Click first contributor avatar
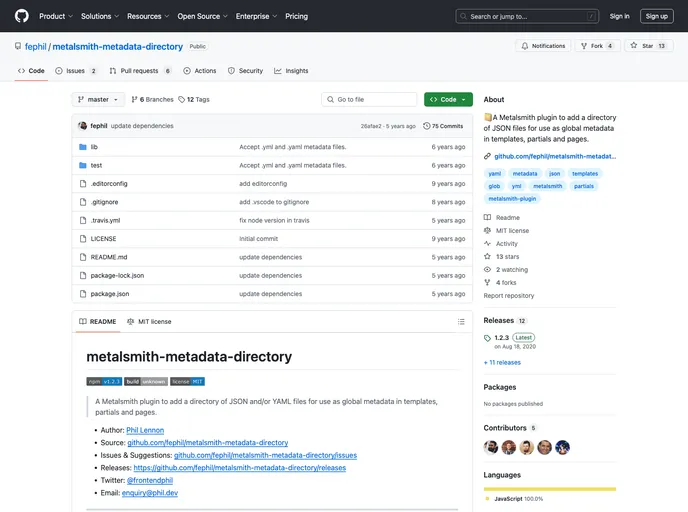 point(491,447)
